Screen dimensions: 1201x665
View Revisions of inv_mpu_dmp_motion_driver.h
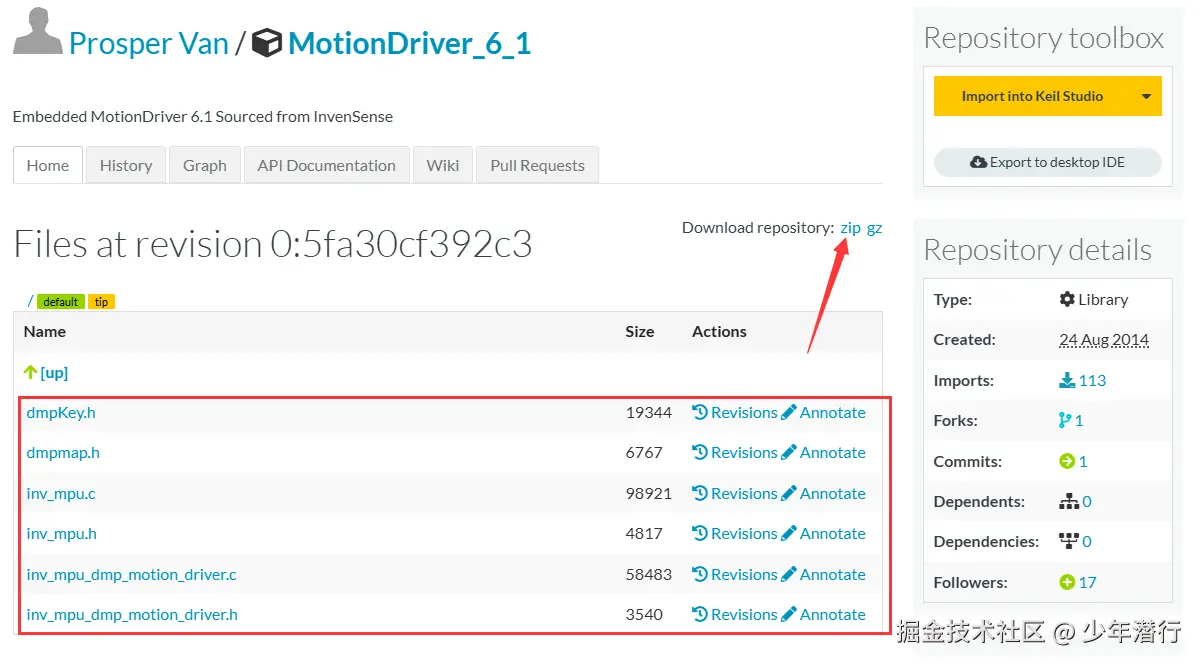tap(735, 614)
